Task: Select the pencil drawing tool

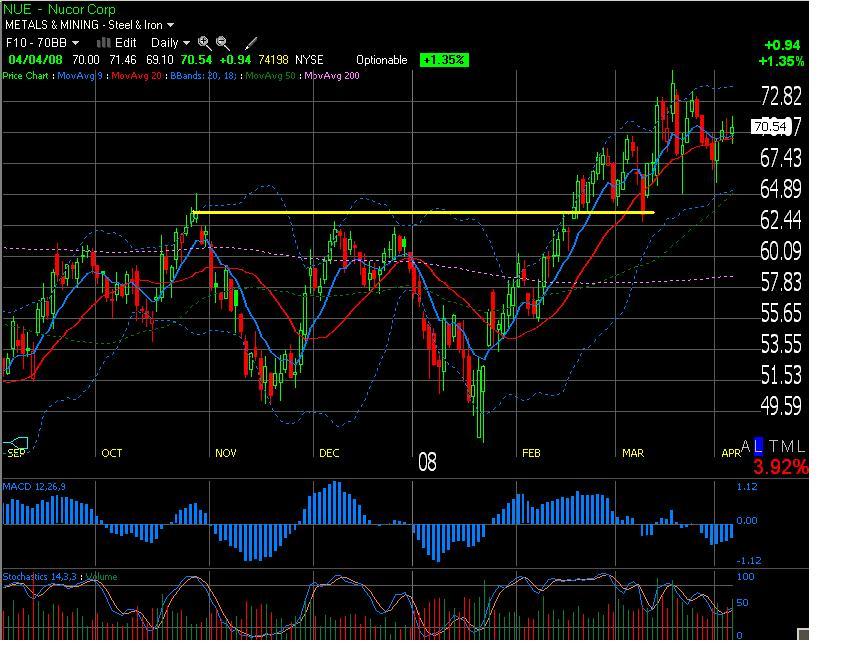Action: pos(251,43)
